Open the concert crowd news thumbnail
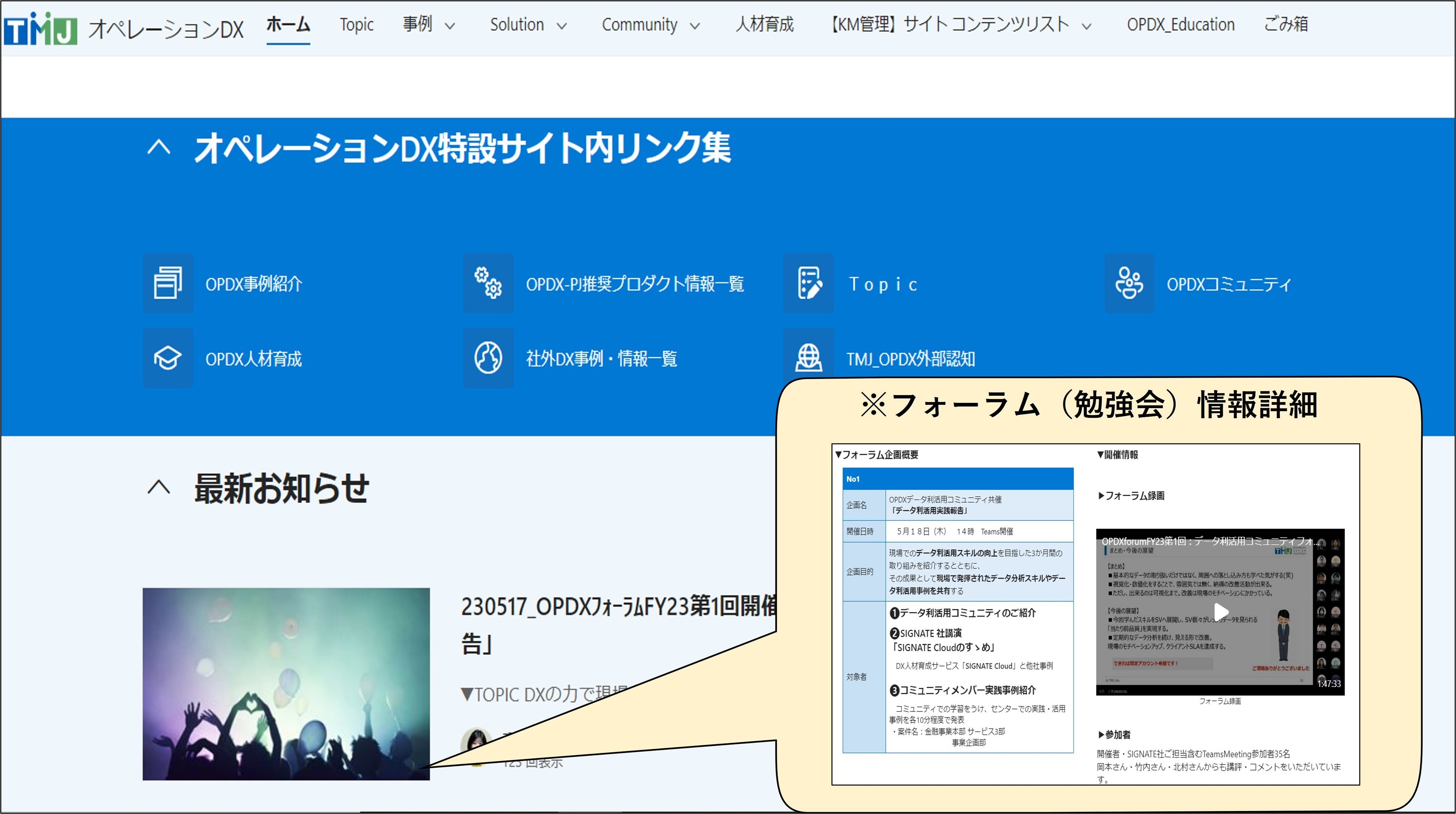 pyautogui.click(x=286, y=684)
